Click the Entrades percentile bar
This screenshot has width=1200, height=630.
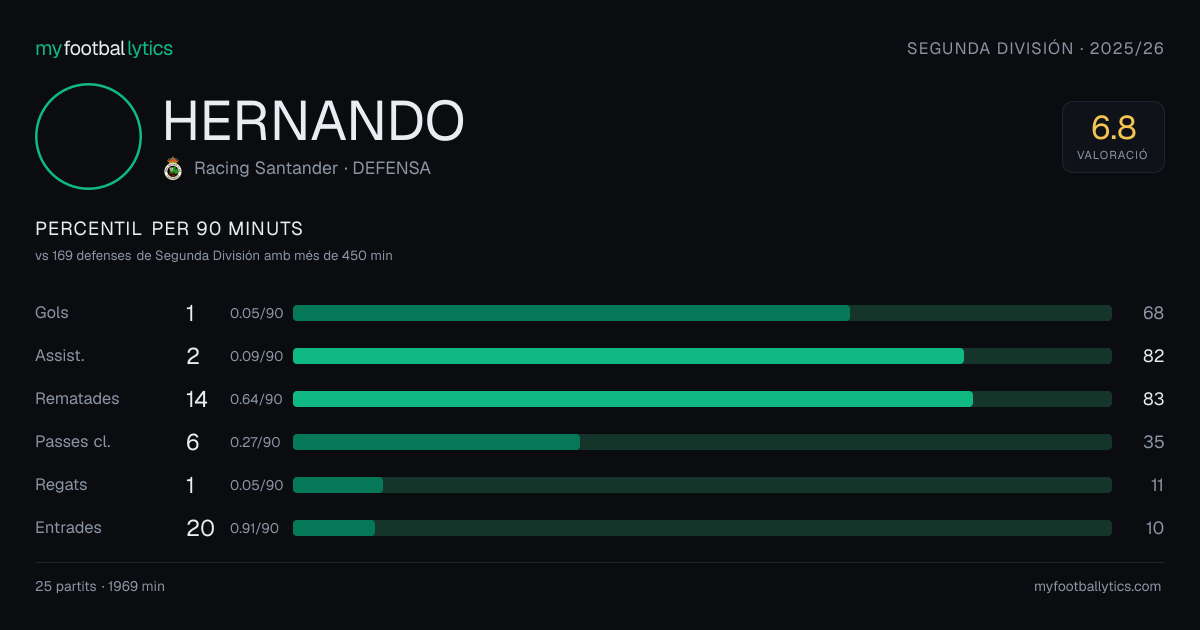702,528
